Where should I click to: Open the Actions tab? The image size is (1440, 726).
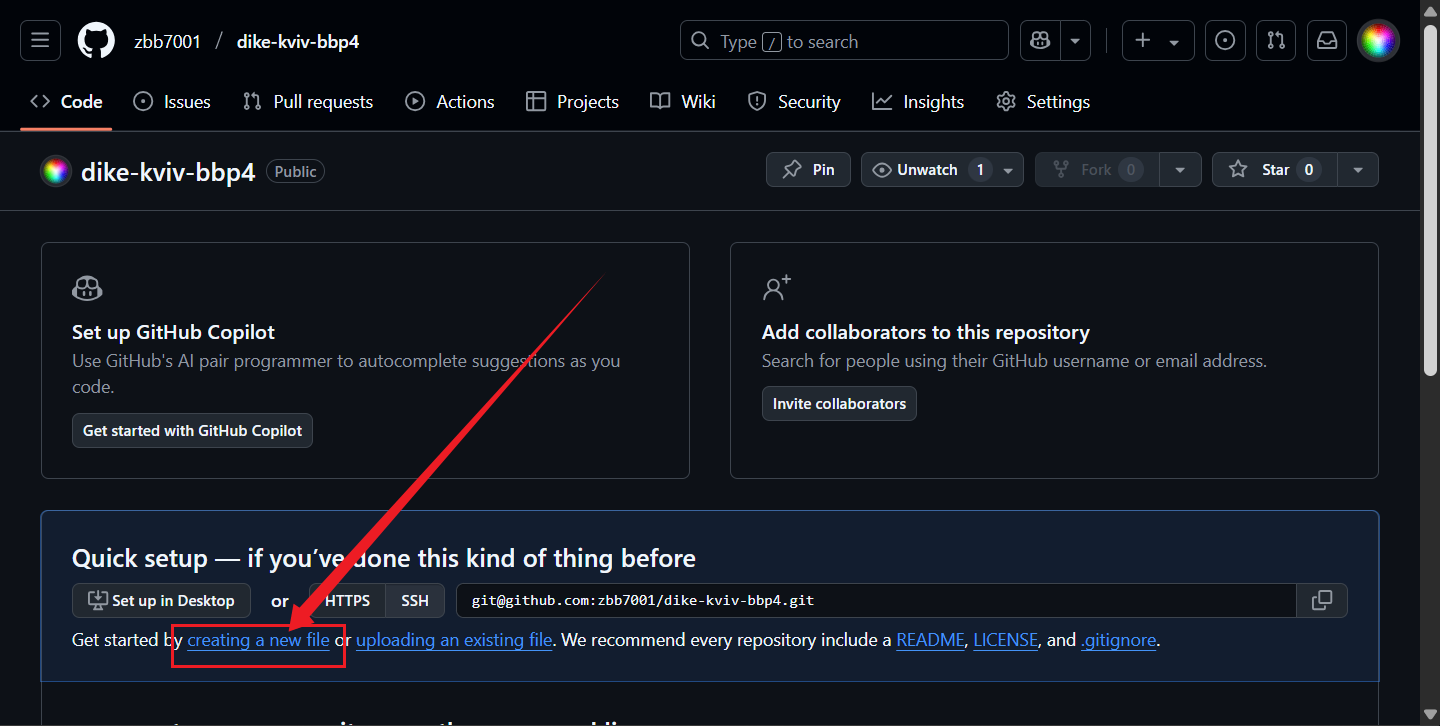[450, 101]
